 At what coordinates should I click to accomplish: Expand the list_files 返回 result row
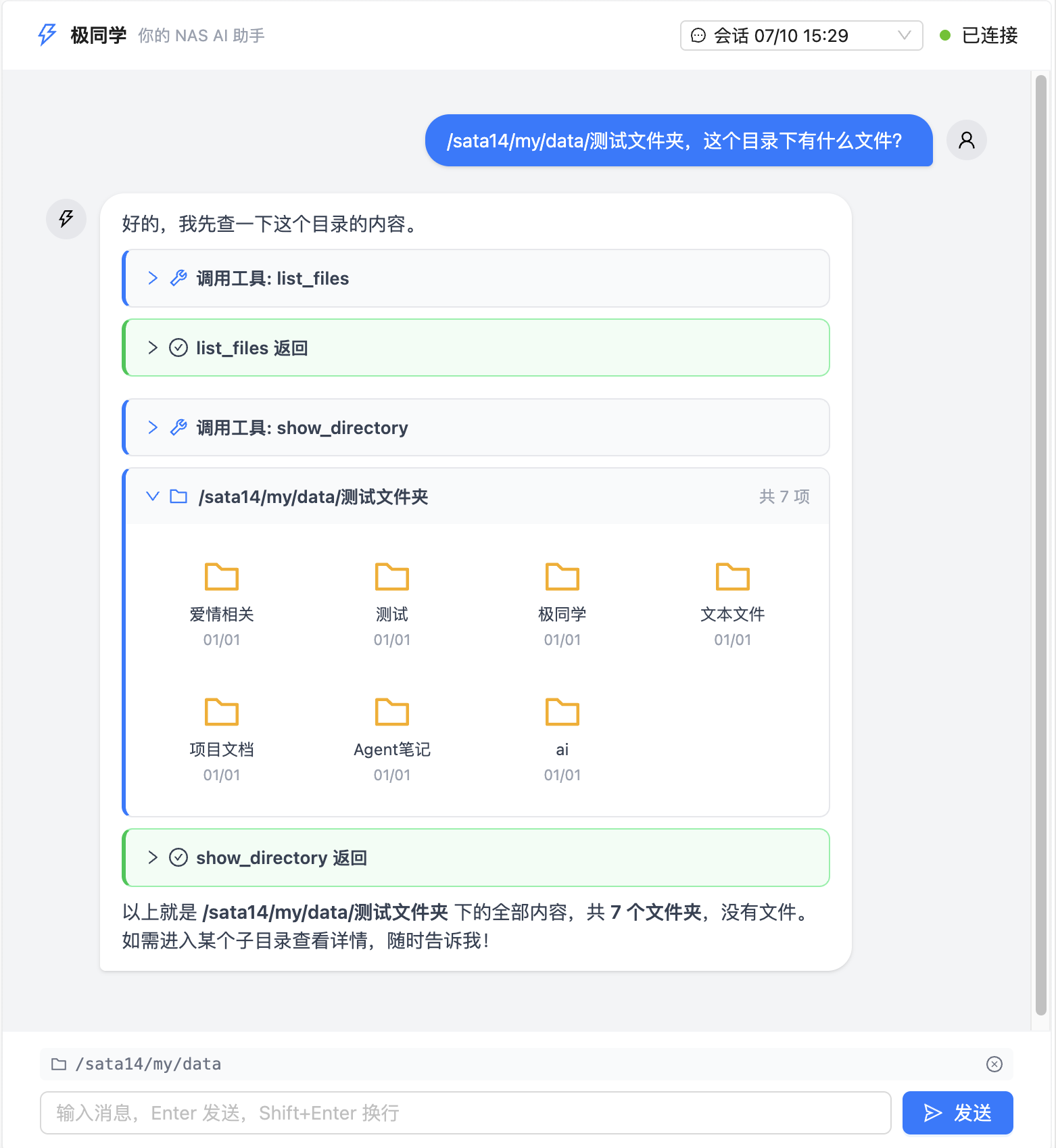(476, 348)
